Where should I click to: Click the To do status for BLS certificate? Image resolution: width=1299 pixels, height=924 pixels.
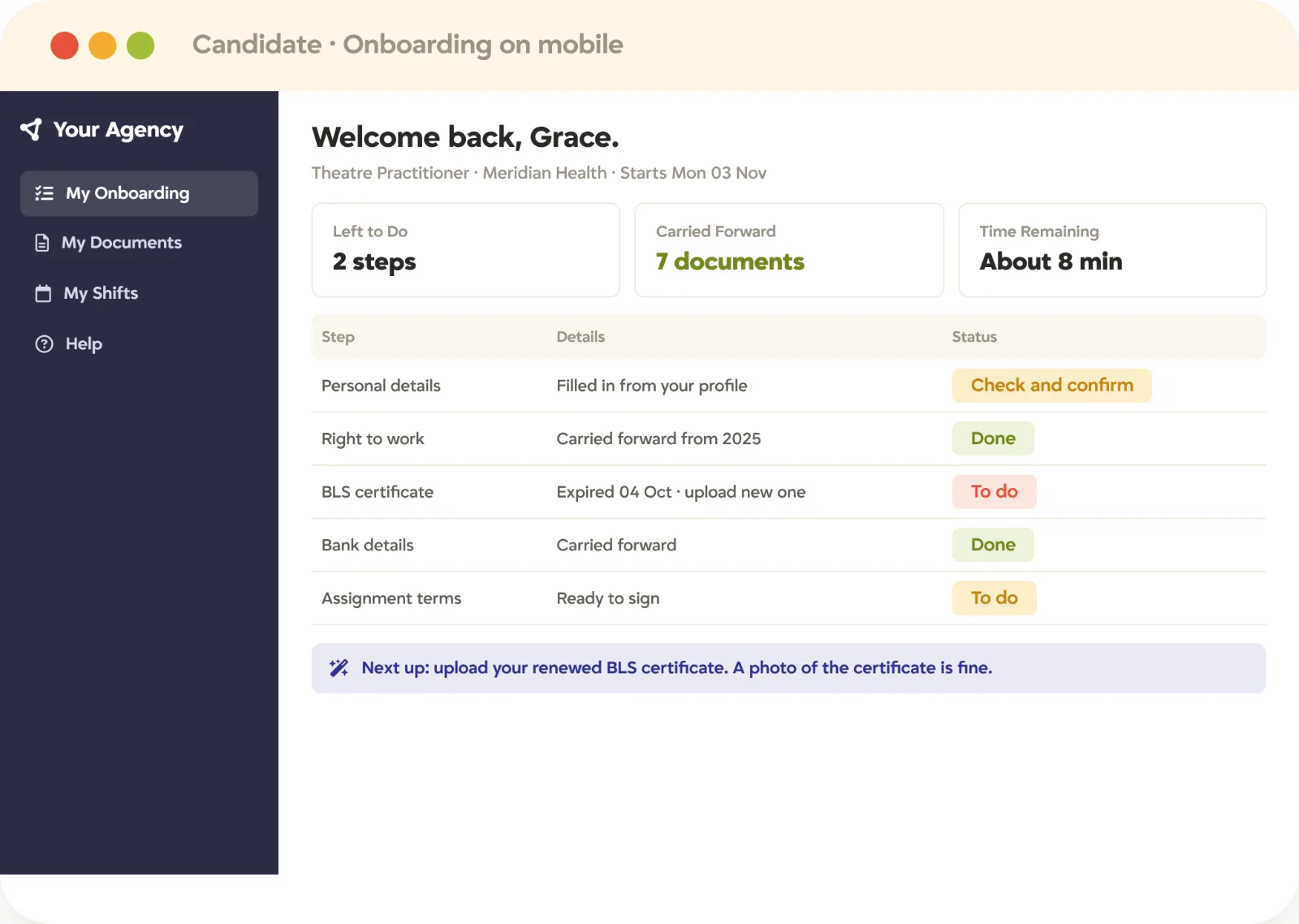[x=994, y=492]
